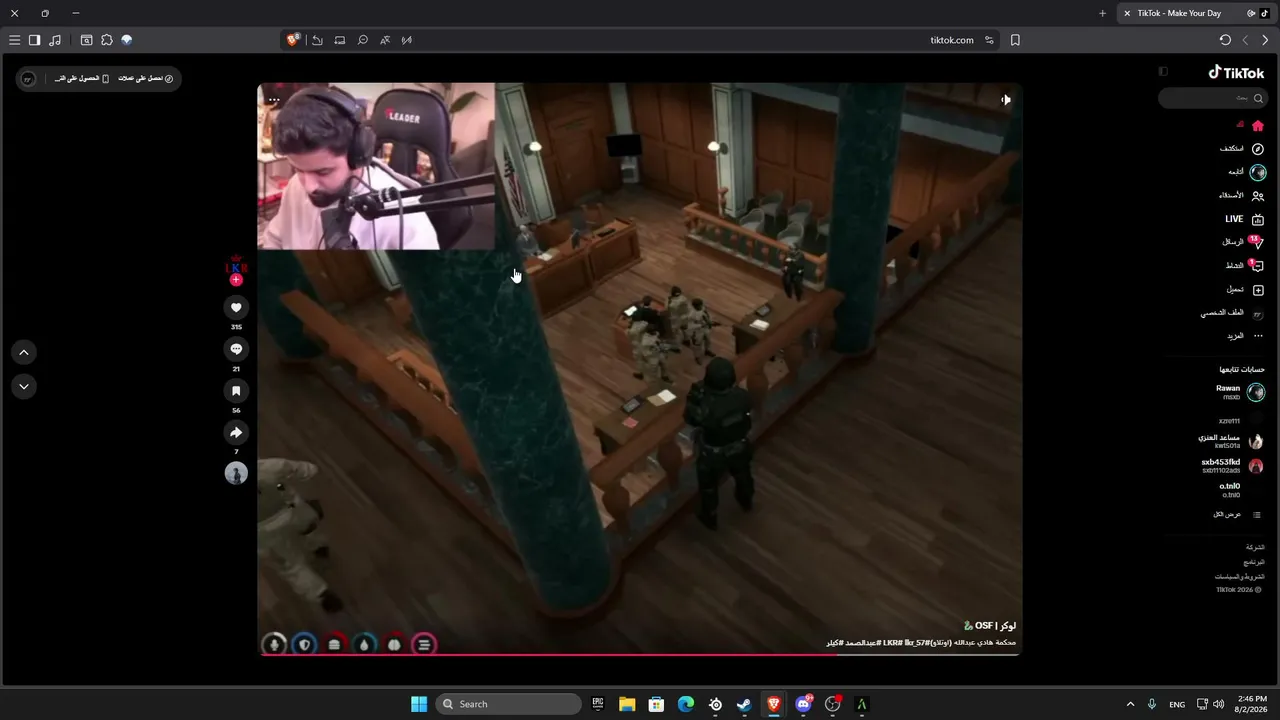Open Steam from the taskbar
Image resolution: width=1280 pixels, height=720 pixels.
(x=744, y=704)
